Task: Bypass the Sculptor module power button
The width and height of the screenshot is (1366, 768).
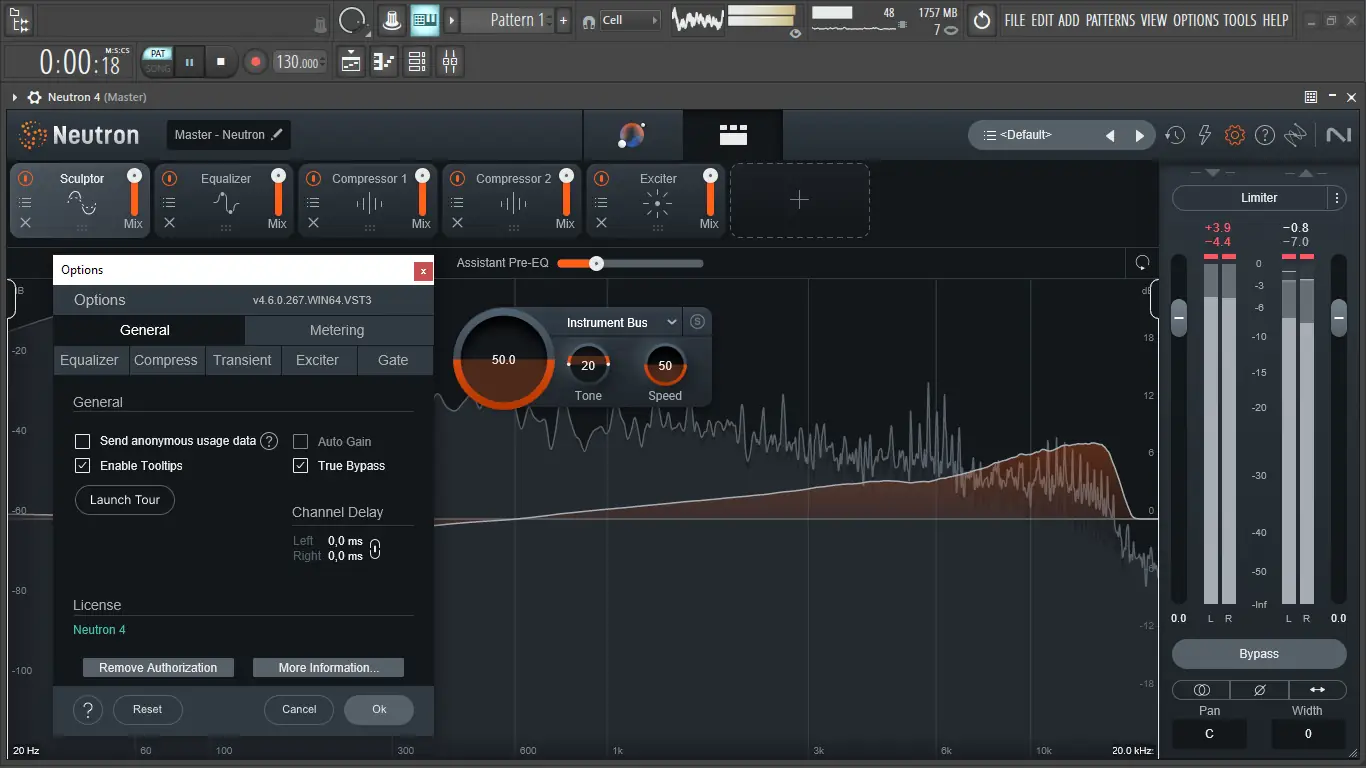Action: pos(25,179)
